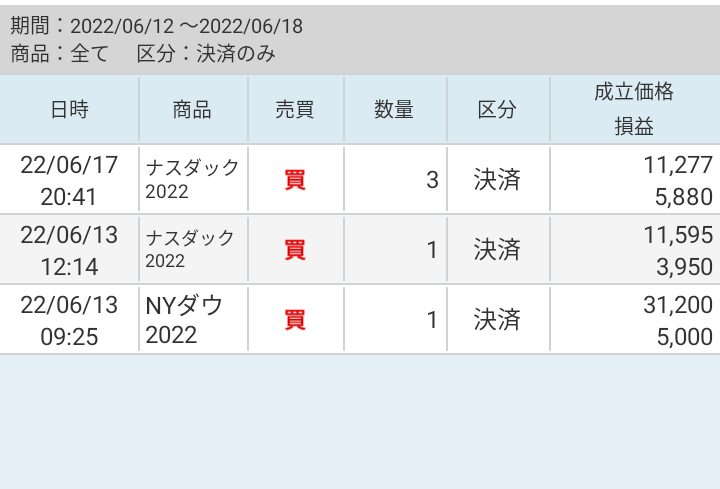Click the 区分:決済のみ filter text

point(206,54)
